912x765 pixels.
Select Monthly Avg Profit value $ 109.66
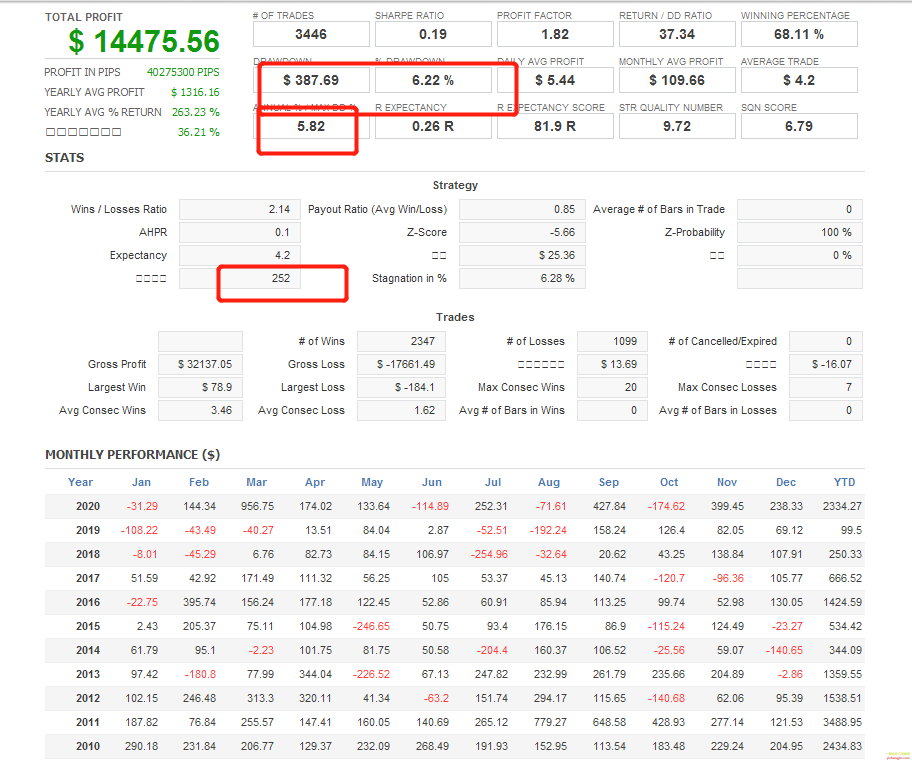click(677, 80)
